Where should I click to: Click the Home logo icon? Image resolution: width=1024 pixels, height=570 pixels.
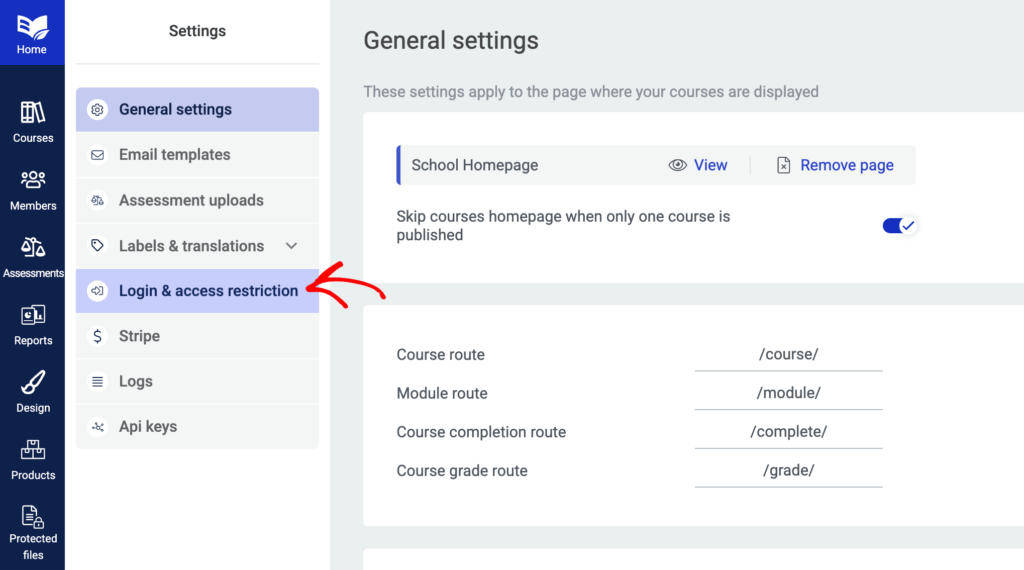tap(32, 26)
